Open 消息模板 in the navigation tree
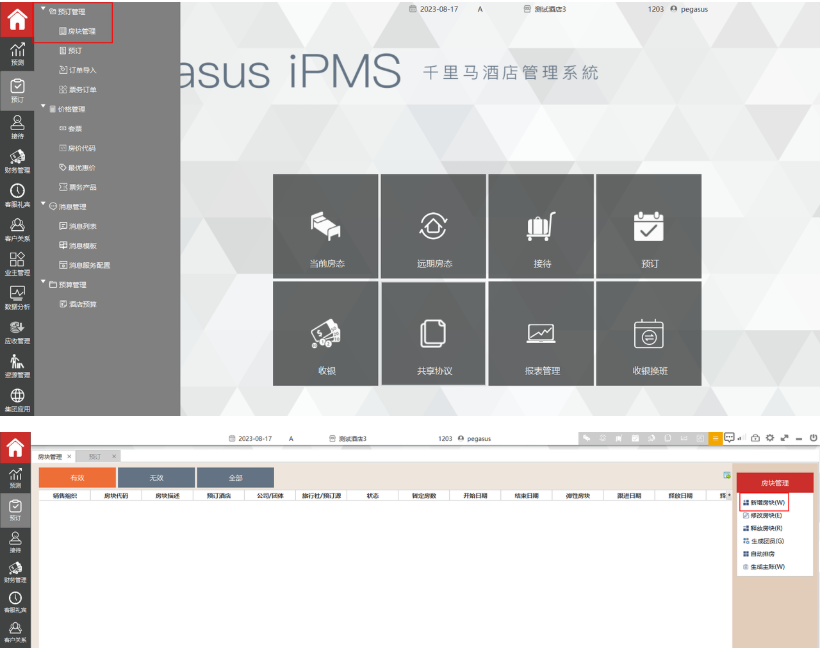Image resolution: width=824 pixels, height=652 pixels. pos(77,245)
